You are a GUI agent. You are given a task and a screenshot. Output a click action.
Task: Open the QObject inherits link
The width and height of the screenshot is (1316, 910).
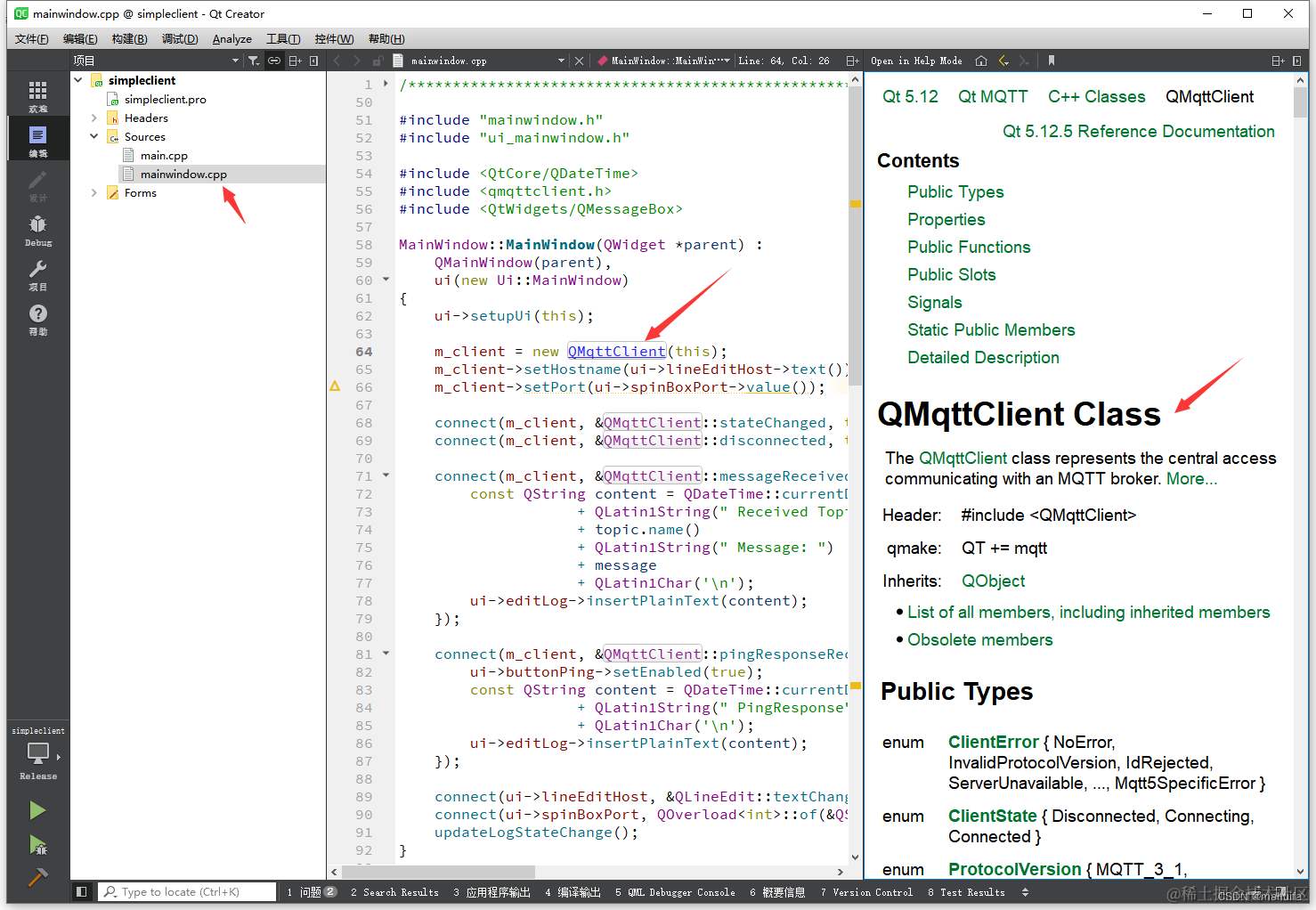pos(993,581)
